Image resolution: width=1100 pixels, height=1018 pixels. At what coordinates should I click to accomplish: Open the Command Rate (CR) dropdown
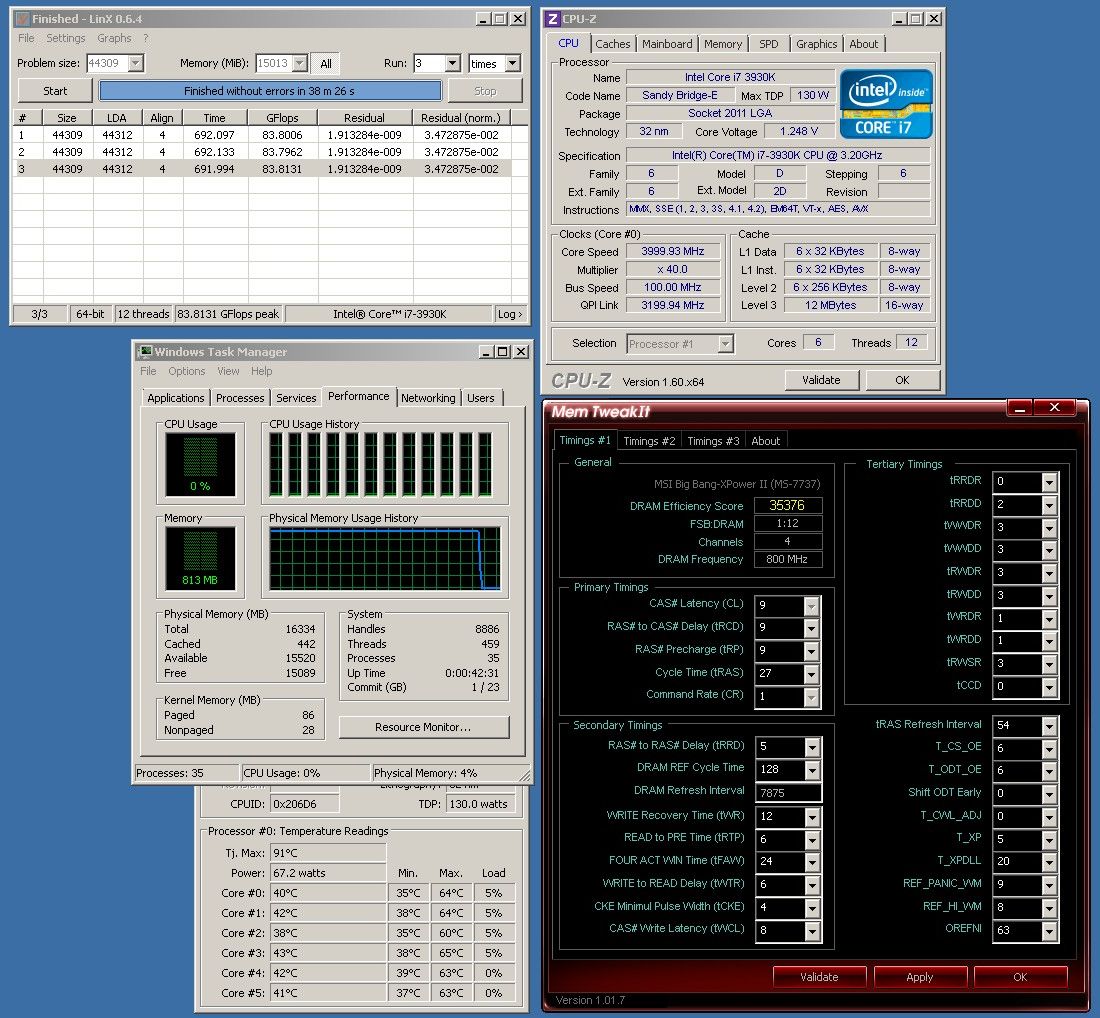pos(811,696)
